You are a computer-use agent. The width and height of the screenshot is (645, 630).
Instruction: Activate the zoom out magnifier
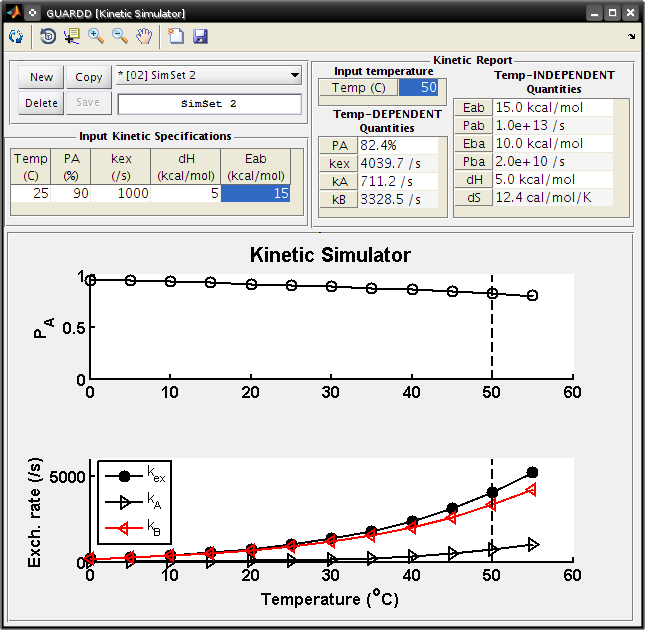pos(120,36)
